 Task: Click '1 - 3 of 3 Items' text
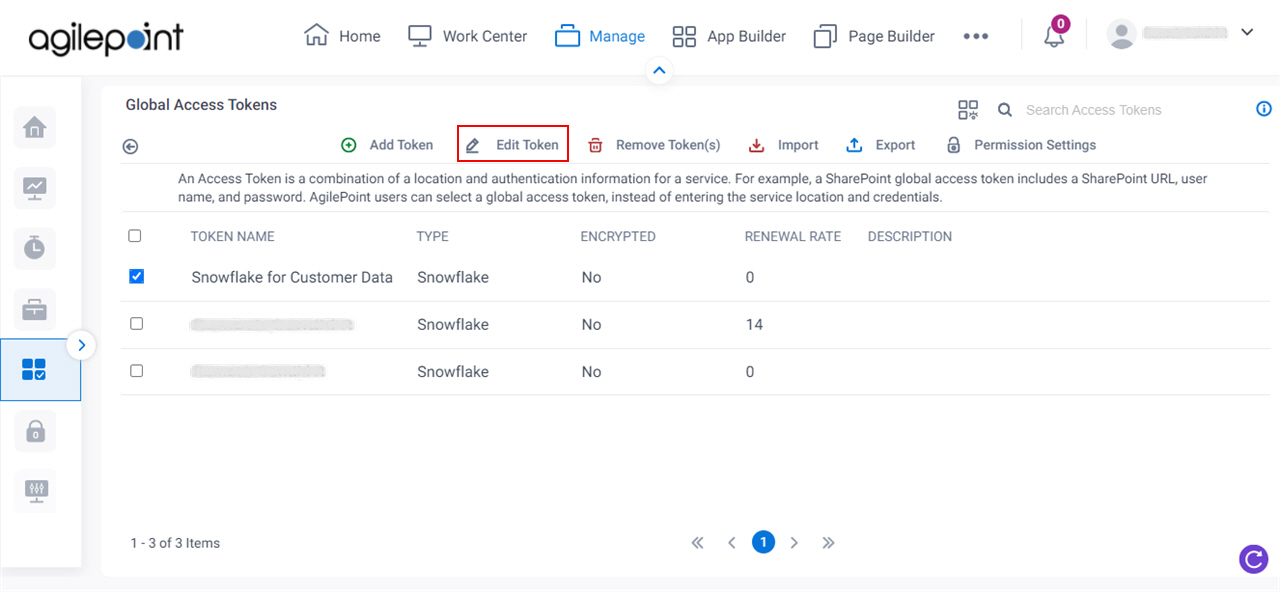coord(175,543)
